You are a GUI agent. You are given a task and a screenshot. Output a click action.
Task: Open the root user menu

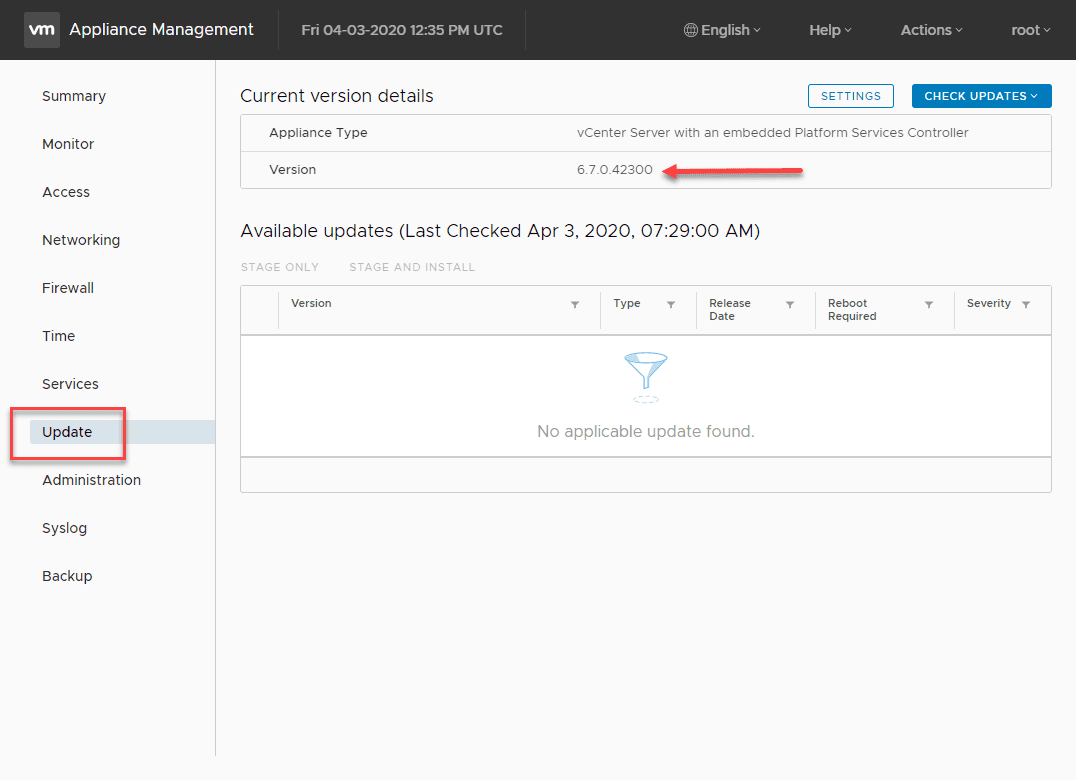coord(1031,30)
